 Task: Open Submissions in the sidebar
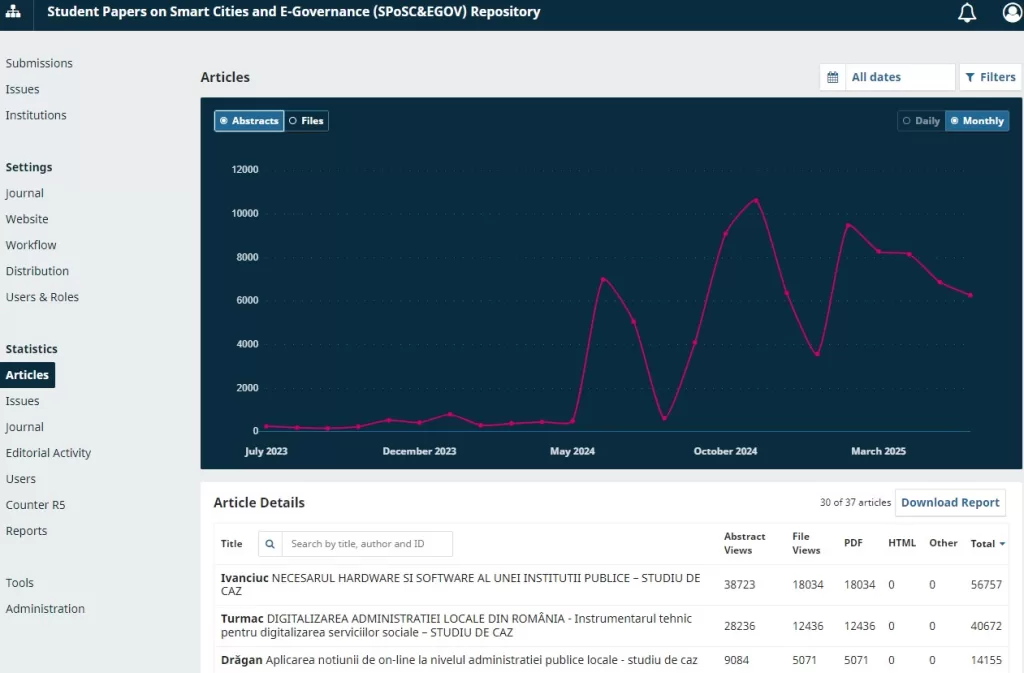coord(39,63)
